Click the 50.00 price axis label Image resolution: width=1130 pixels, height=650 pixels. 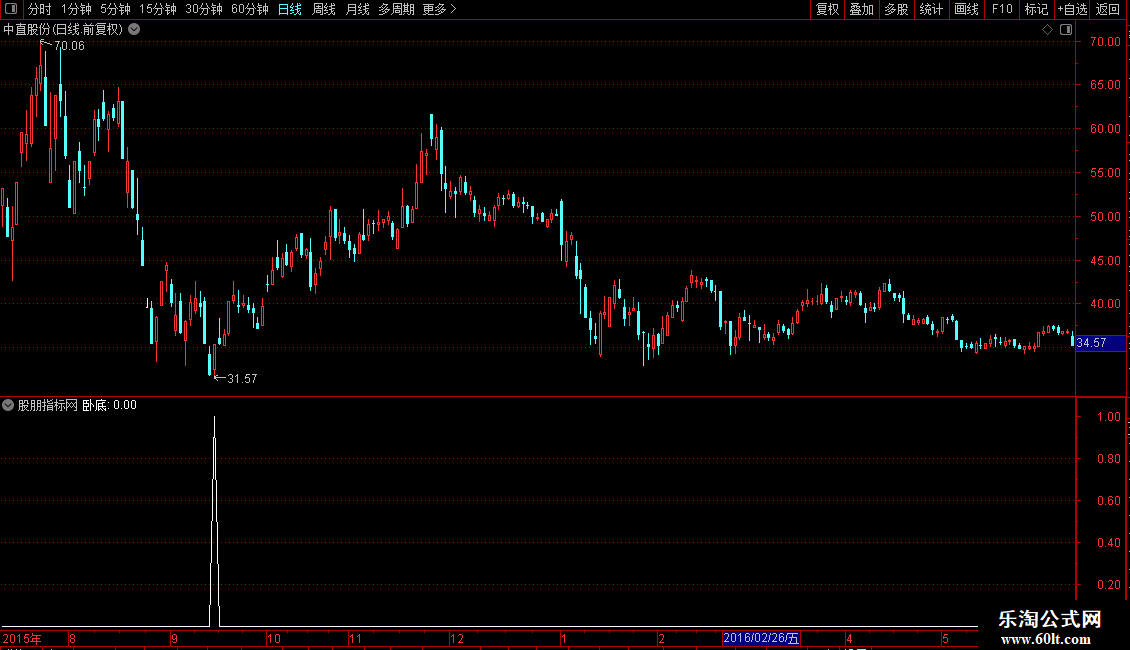point(1105,217)
